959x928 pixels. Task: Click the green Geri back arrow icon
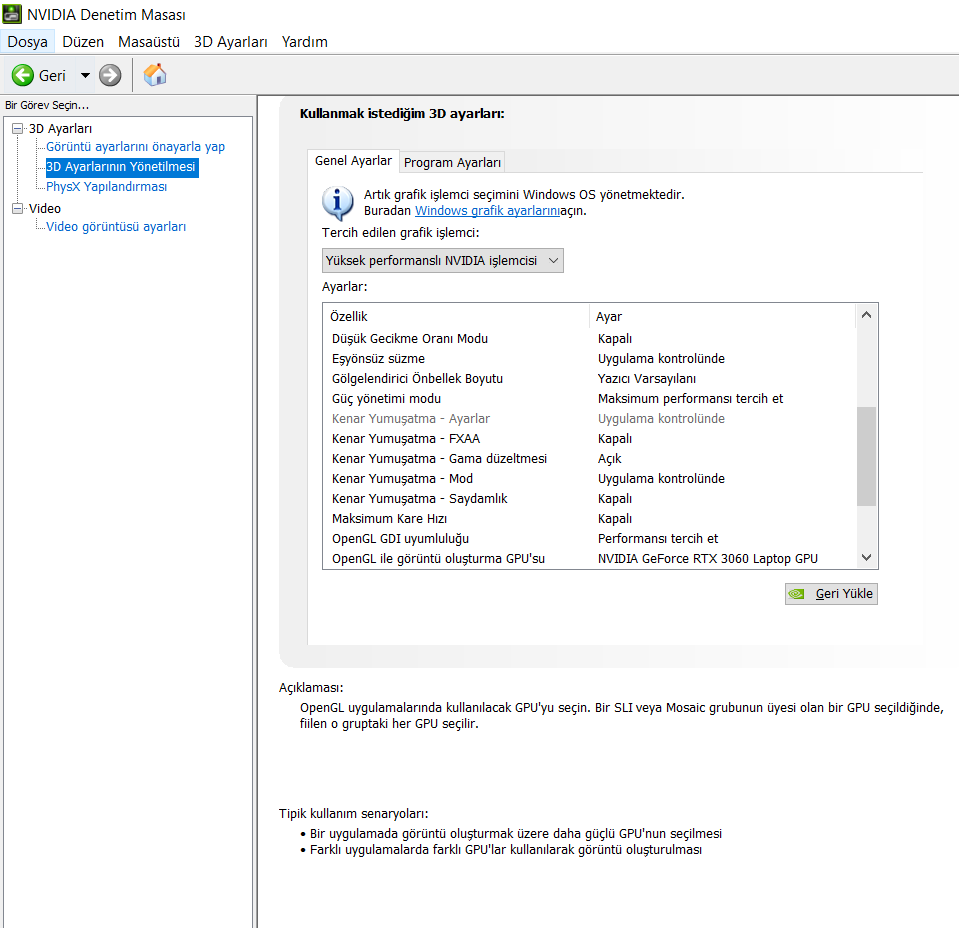click(23, 75)
